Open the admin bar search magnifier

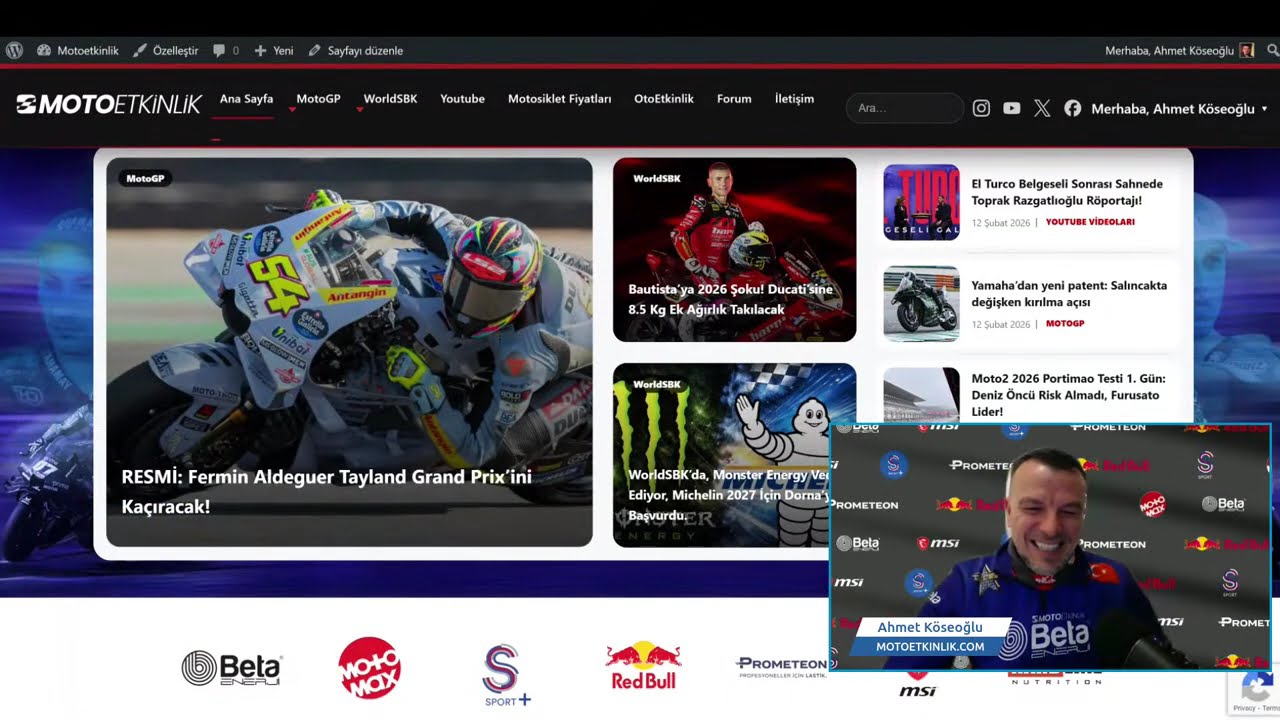point(1272,50)
